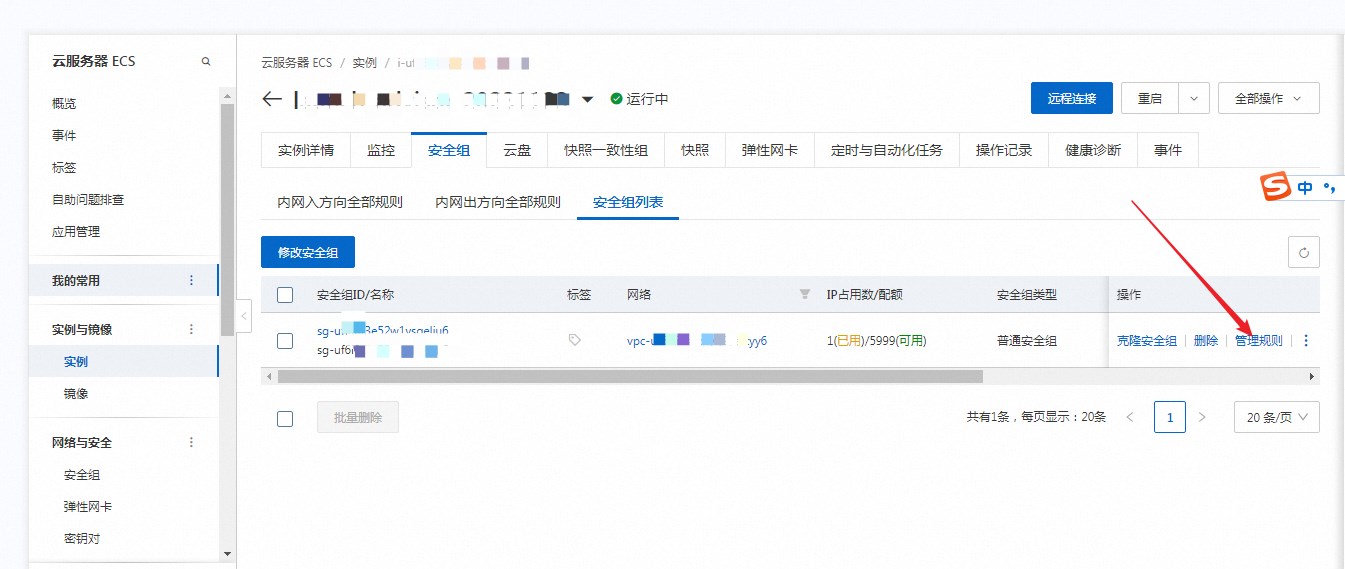Image resolution: width=1345 pixels, height=569 pixels.
Task: Go to next page arrow in pagination
Action: point(1202,417)
